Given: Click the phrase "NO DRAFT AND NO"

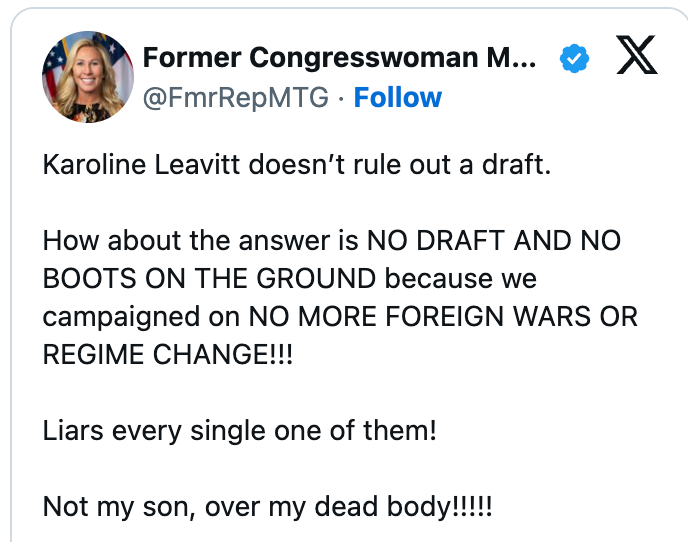Looking at the screenshot, I should coord(493,241).
